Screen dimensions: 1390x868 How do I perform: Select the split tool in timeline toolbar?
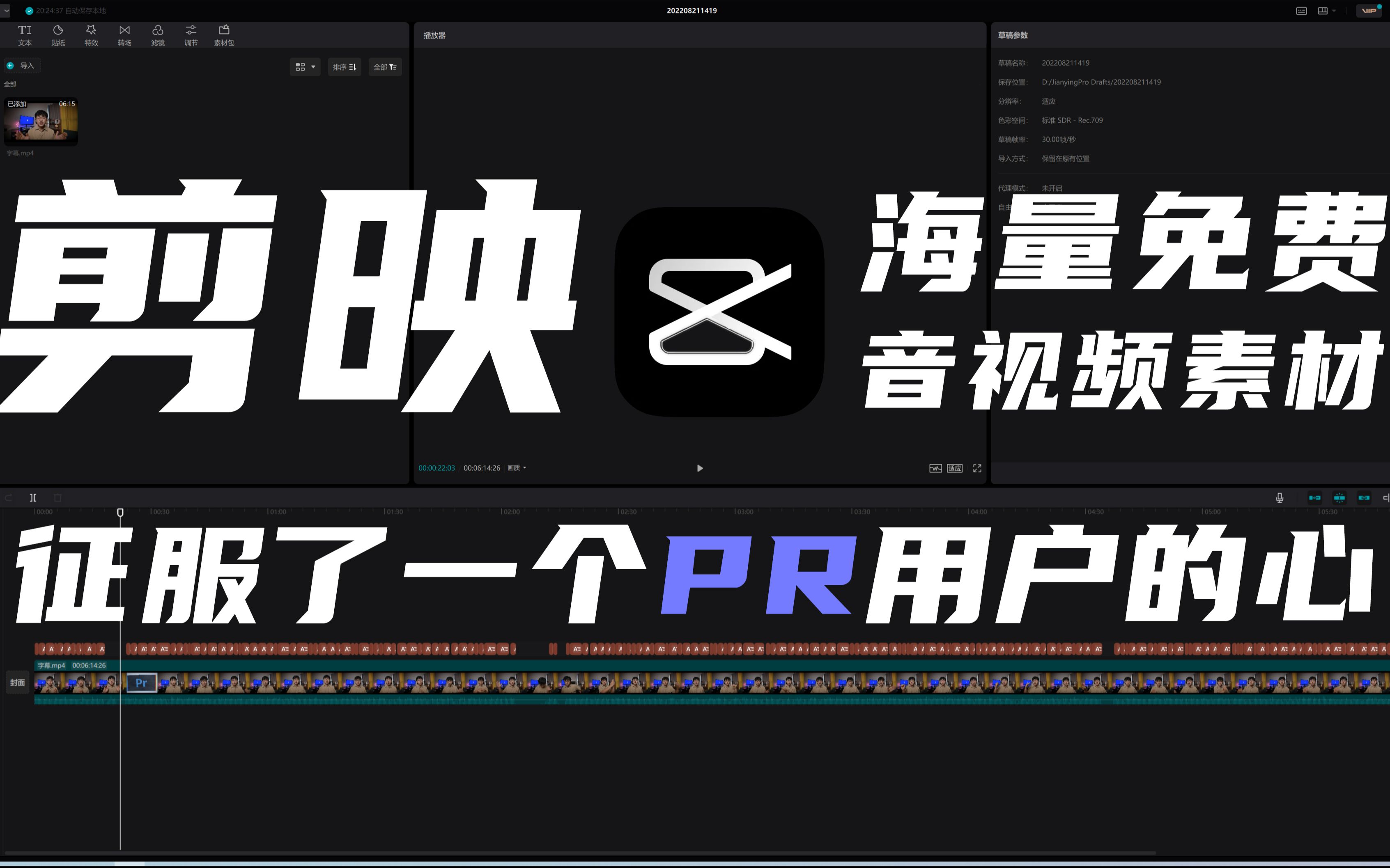click(33, 498)
